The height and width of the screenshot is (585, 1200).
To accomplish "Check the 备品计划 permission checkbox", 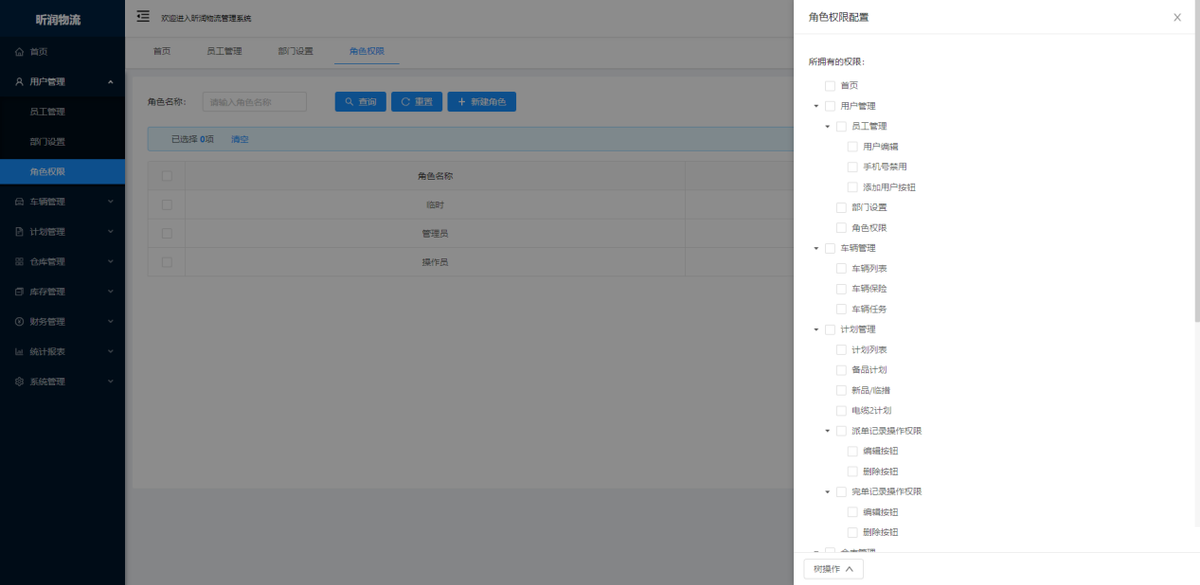I will [841, 370].
